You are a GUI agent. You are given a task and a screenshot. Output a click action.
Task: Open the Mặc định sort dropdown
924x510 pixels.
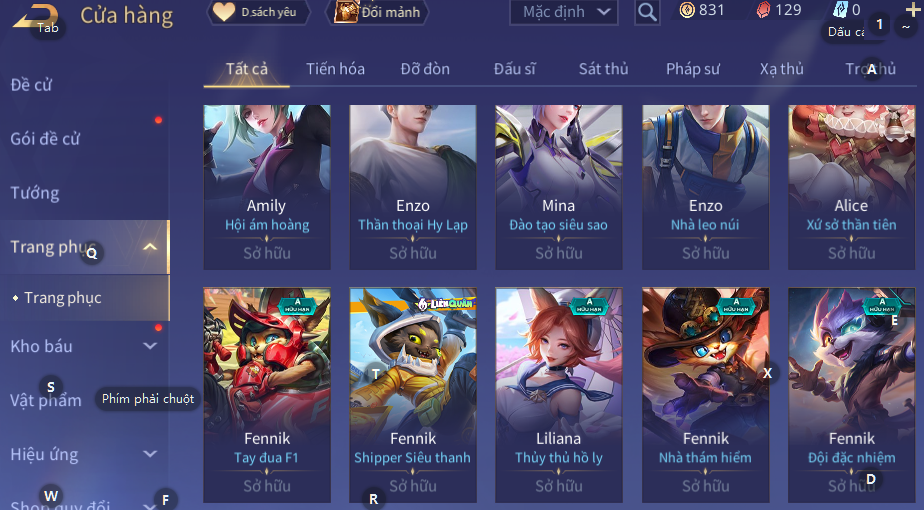click(564, 12)
